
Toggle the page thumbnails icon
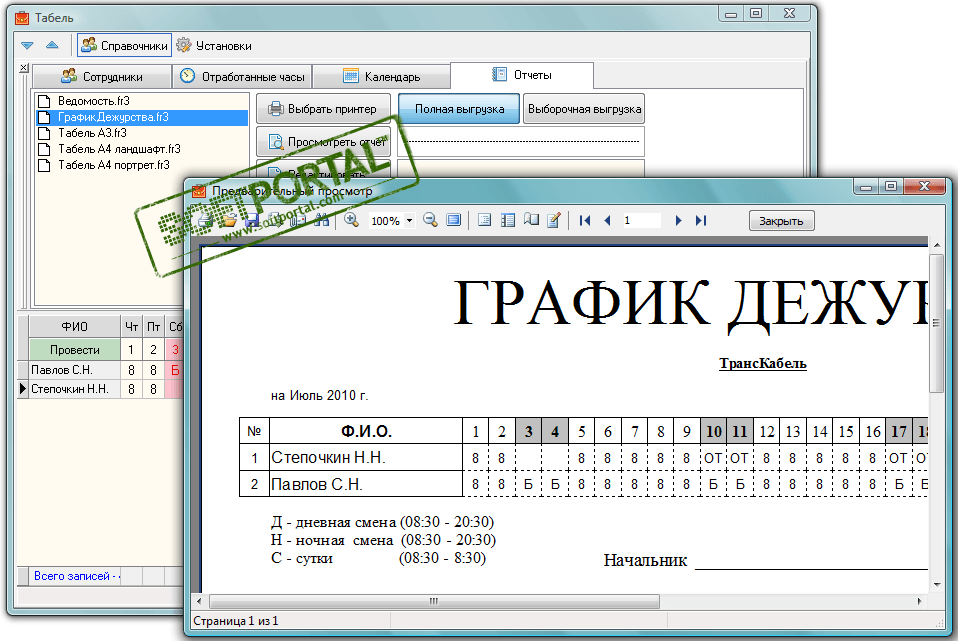tap(508, 221)
